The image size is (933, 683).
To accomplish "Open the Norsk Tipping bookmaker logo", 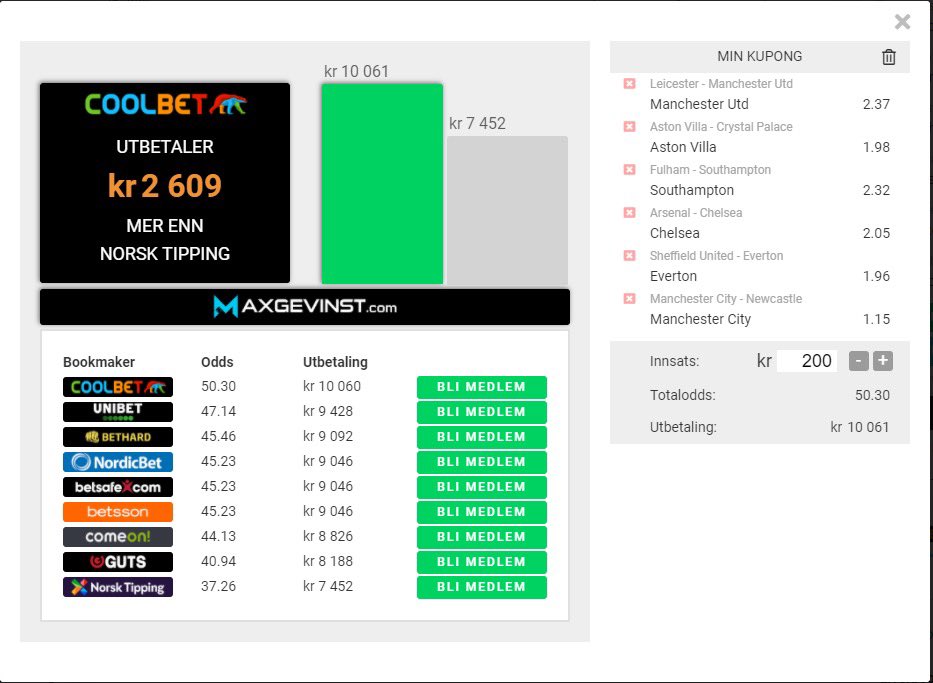I will [118, 587].
